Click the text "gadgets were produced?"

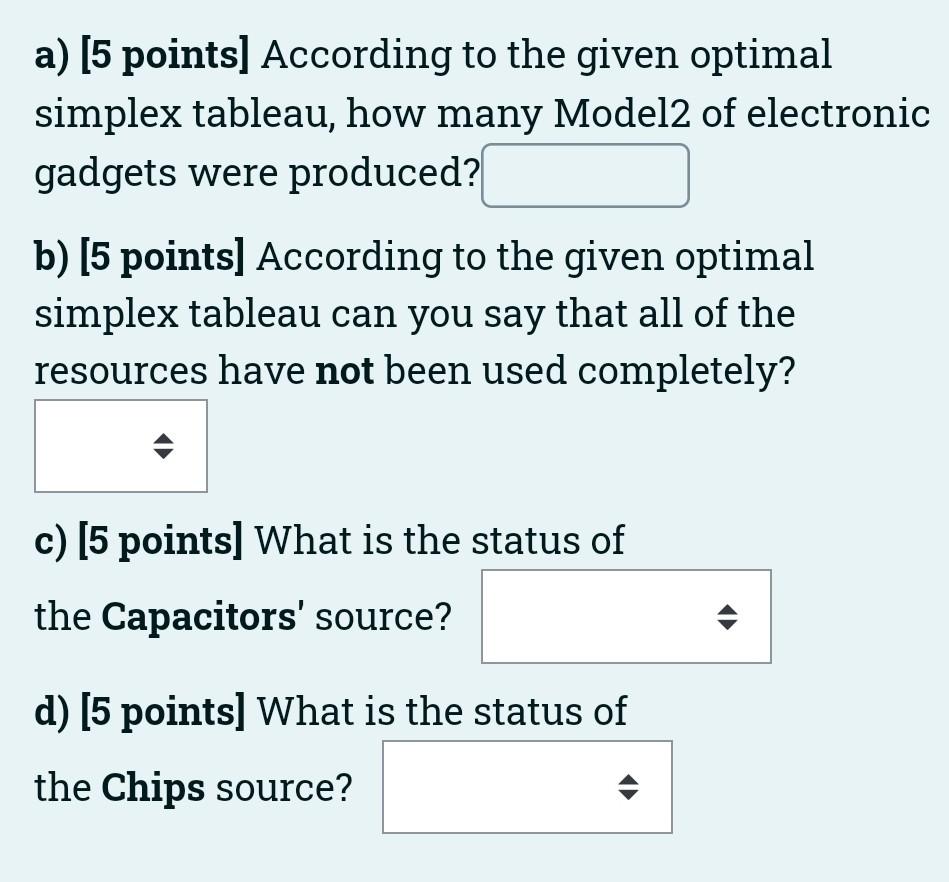257,173
